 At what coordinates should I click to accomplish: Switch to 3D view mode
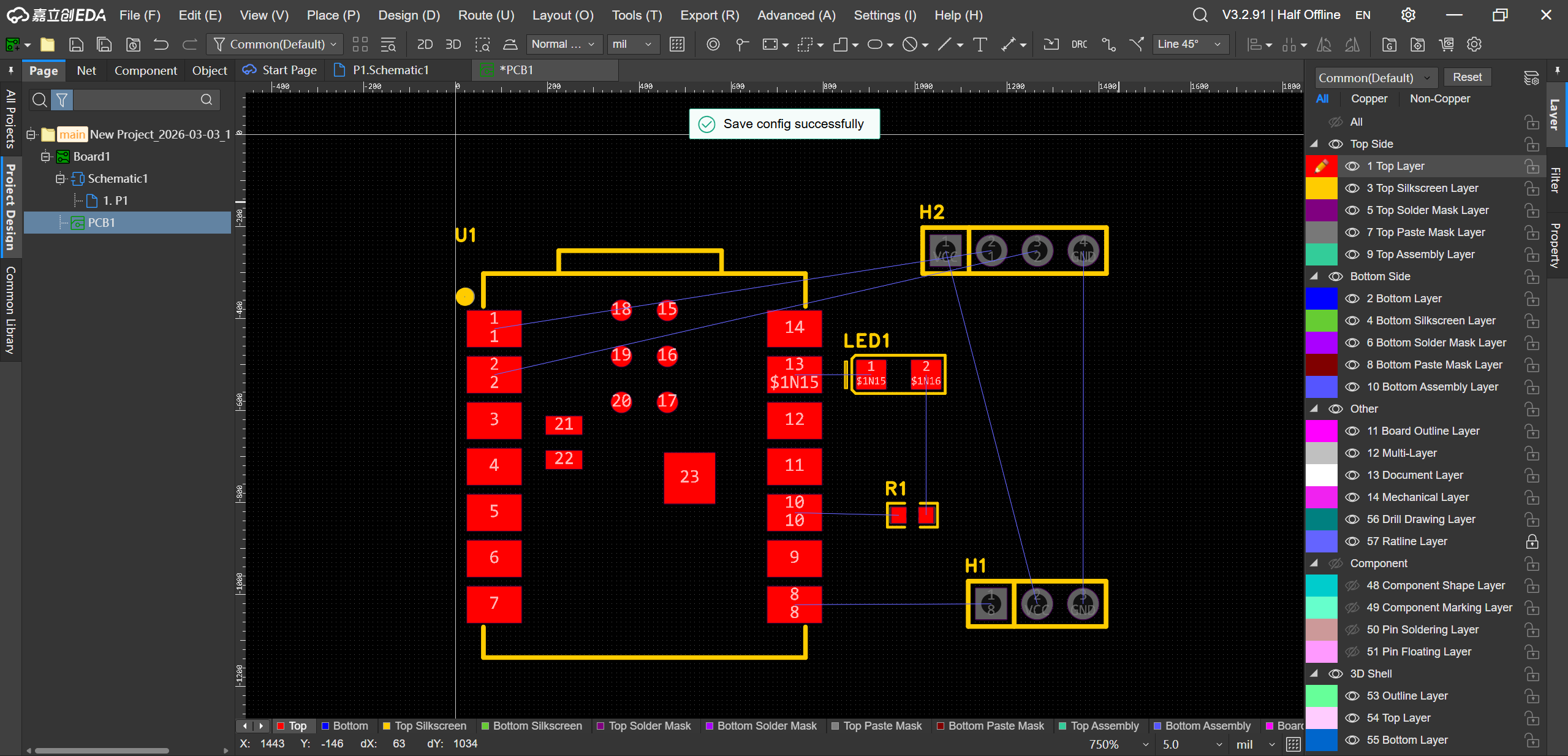(453, 44)
